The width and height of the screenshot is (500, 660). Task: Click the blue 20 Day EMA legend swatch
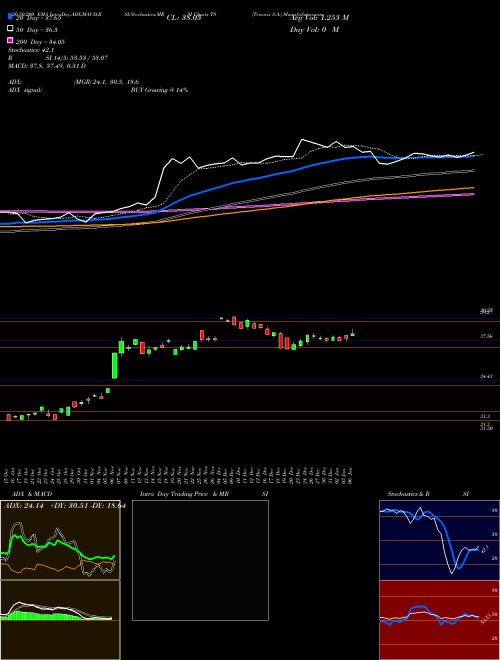coord(10,17)
